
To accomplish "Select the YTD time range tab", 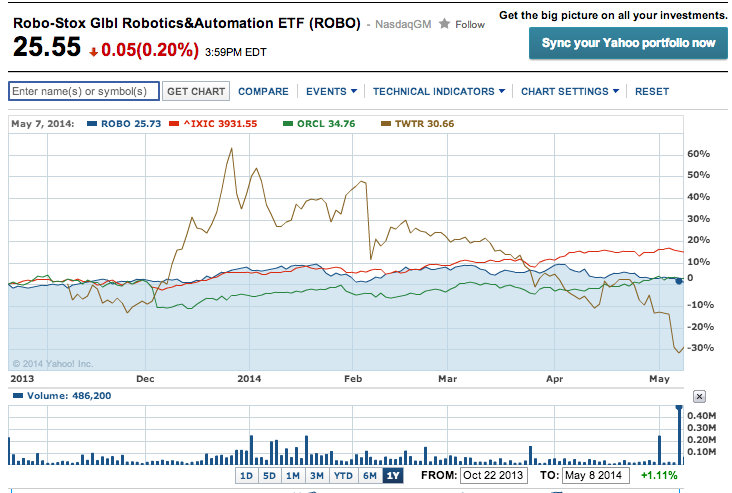I will [343, 476].
